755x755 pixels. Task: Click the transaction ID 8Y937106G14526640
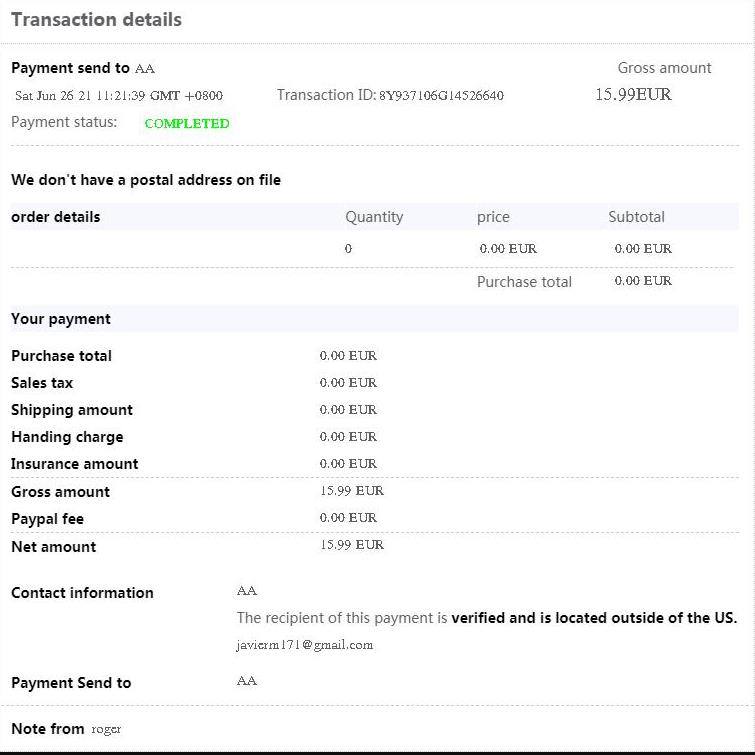coord(441,96)
